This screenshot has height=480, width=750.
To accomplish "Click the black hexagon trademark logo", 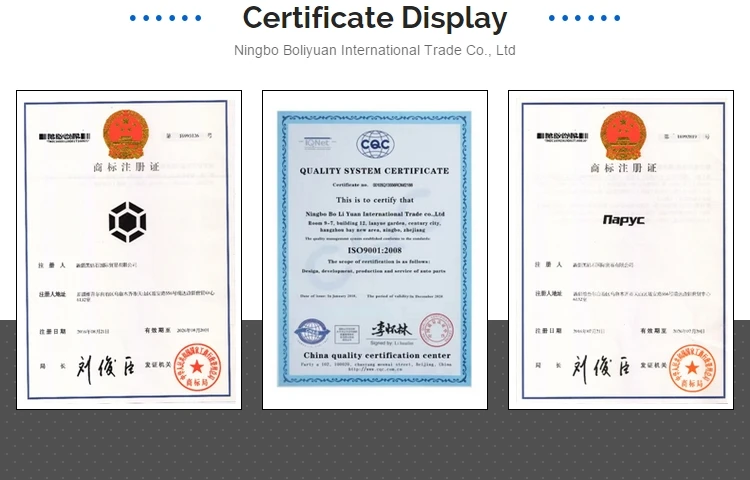I will tap(127, 222).
